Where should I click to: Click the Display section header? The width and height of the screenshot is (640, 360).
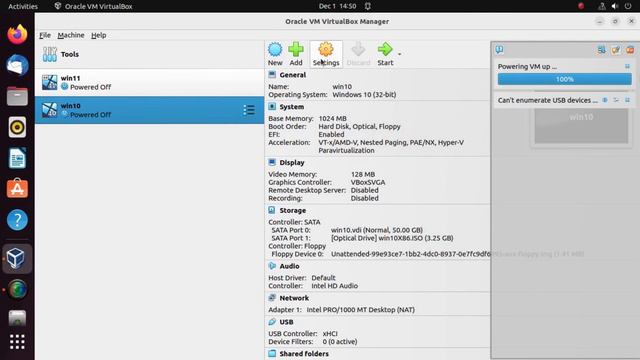[x=292, y=162]
